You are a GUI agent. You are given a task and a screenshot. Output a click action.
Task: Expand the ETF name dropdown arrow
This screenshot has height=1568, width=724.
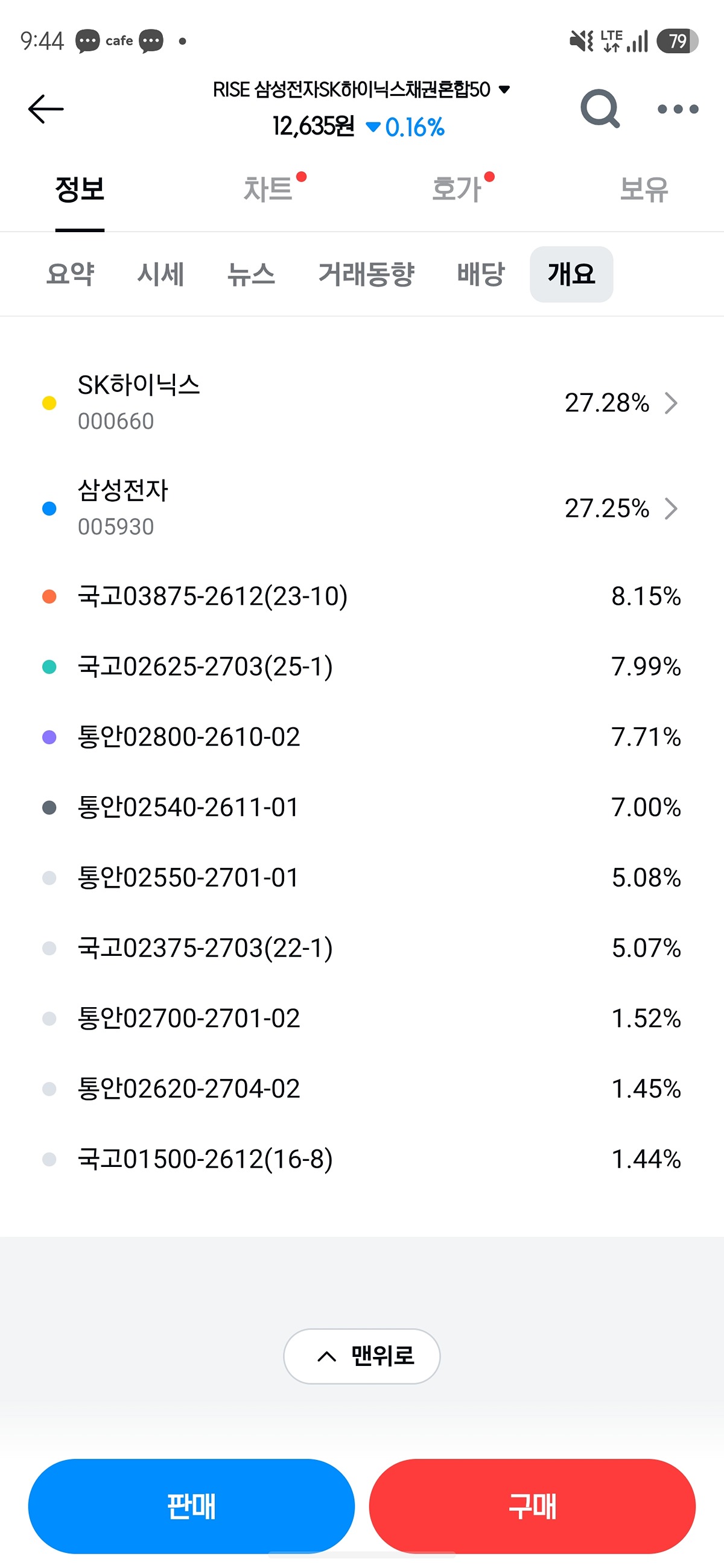pos(504,89)
